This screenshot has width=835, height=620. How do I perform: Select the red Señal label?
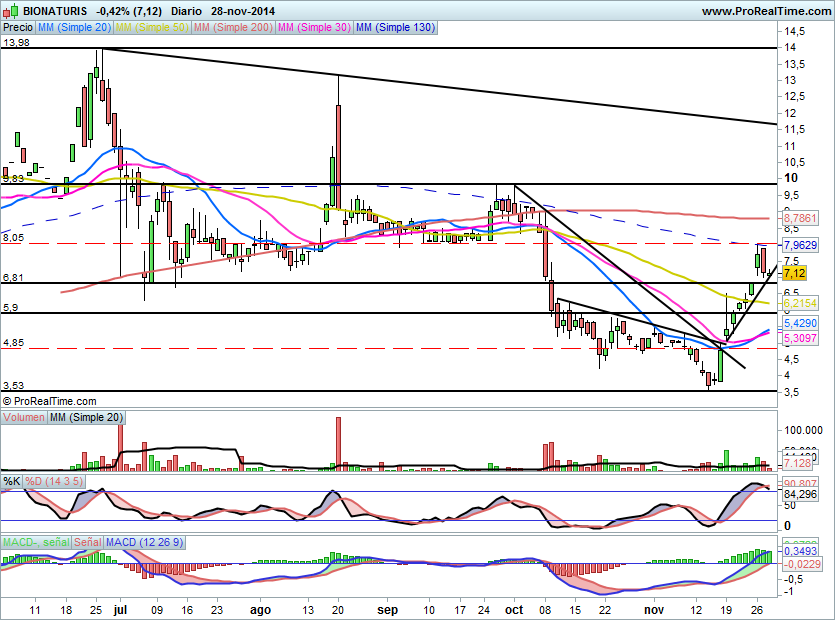pyautogui.click(x=88, y=541)
